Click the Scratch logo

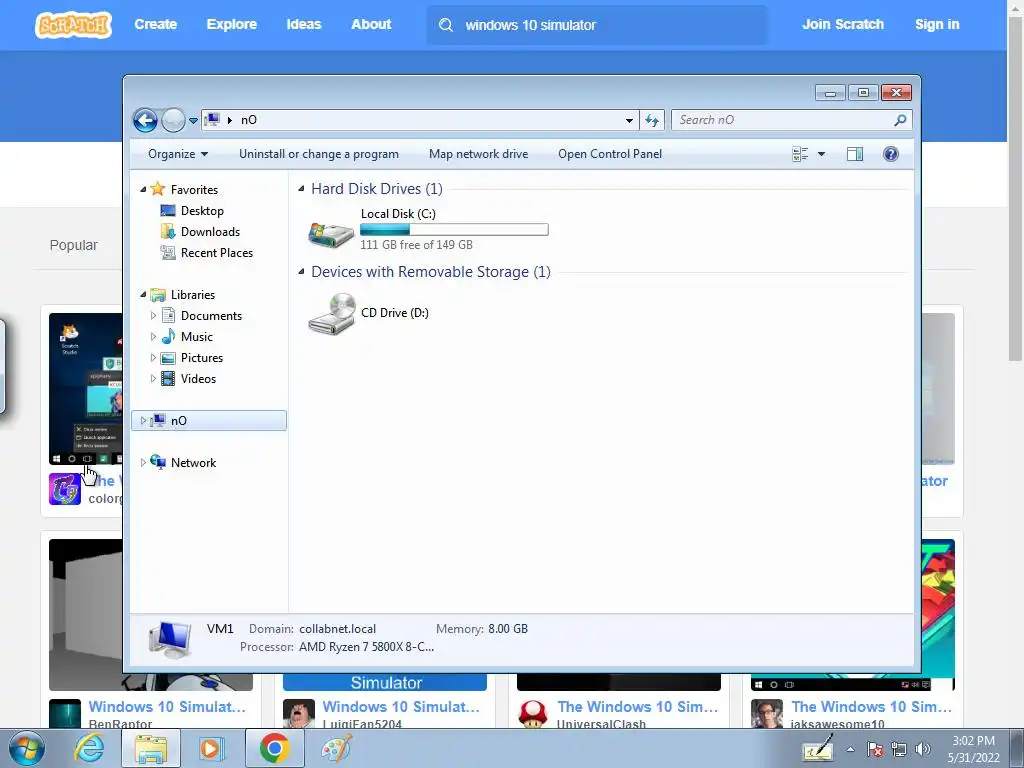[x=73, y=25]
